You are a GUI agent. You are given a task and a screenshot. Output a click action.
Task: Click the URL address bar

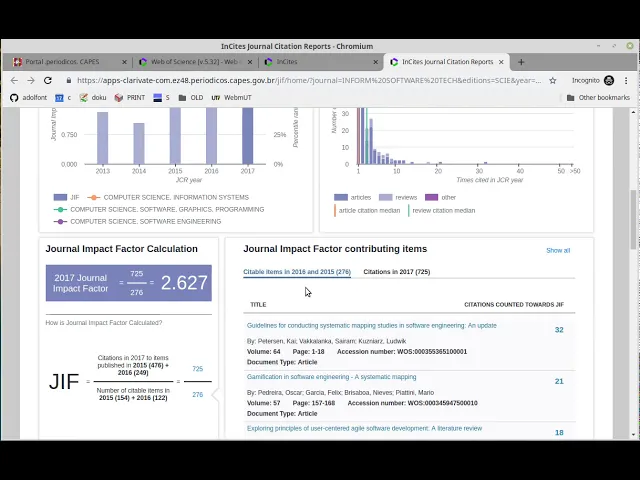pyautogui.click(x=309, y=80)
